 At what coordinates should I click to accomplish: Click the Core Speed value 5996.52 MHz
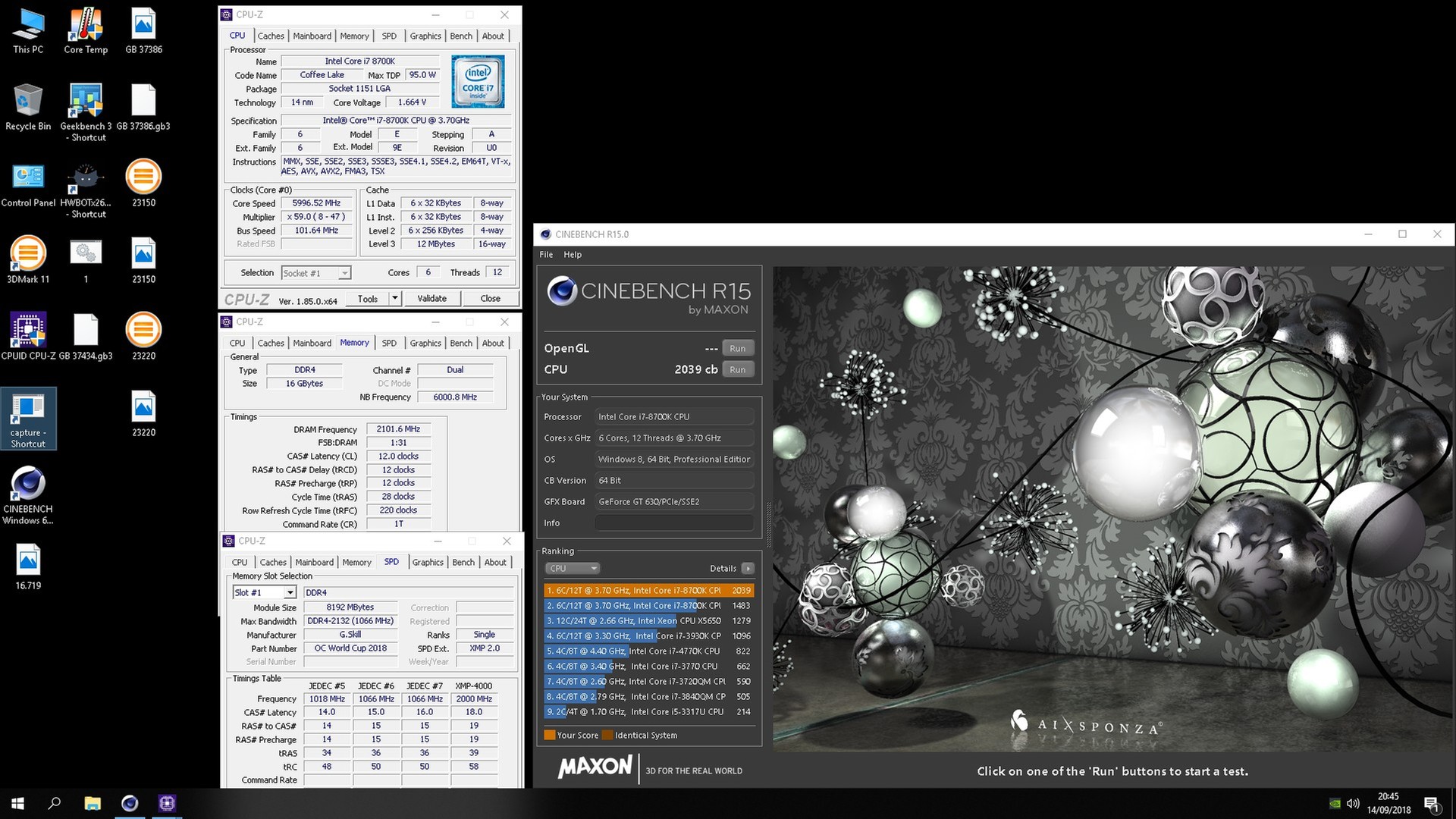[x=316, y=203]
